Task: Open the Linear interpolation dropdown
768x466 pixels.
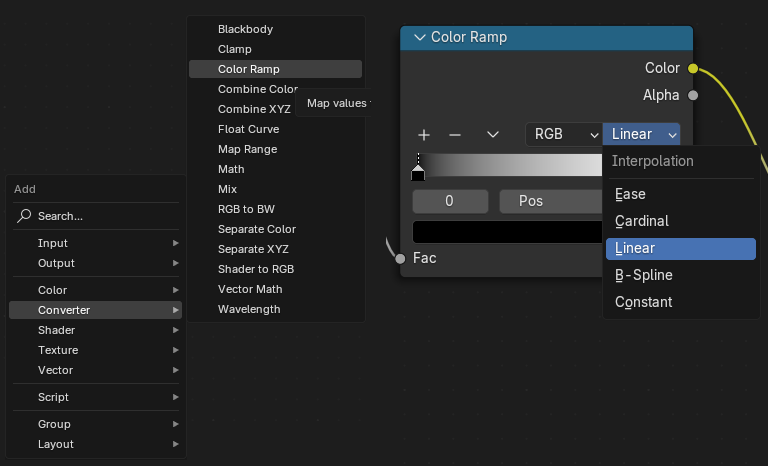Action: click(642, 134)
